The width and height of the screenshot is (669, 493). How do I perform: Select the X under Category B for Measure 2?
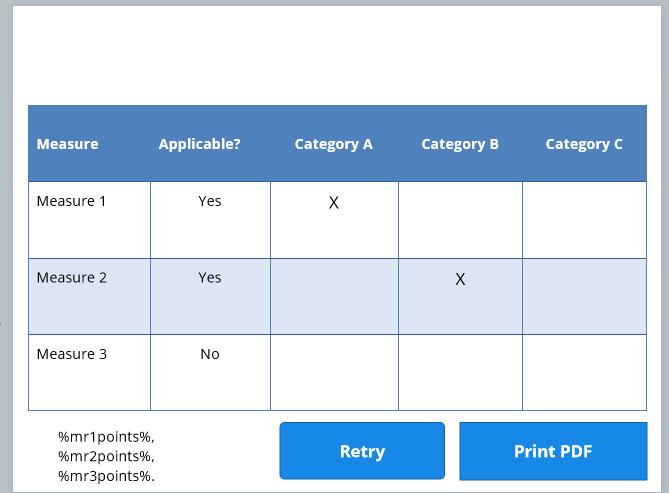tap(460, 280)
